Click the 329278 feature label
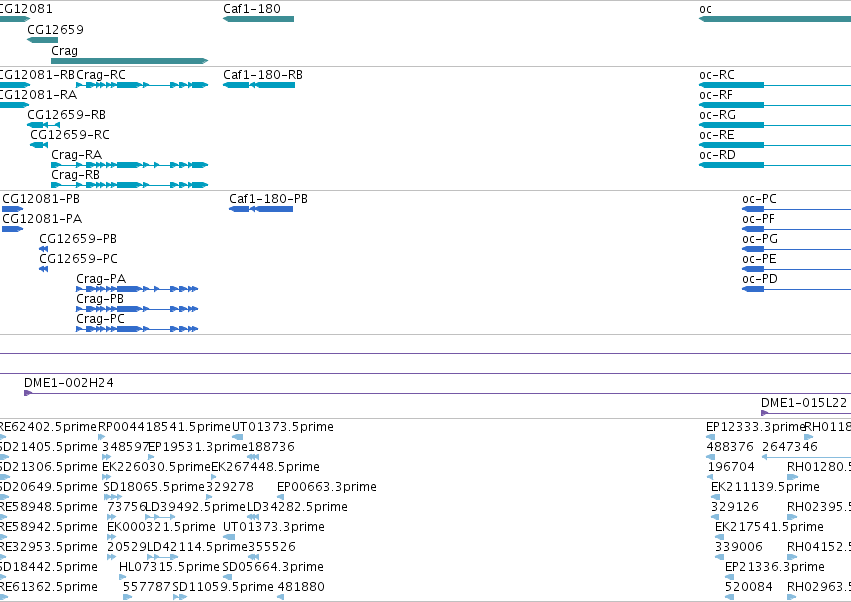Viewport: 851px width, 602px height. pos(230,487)
